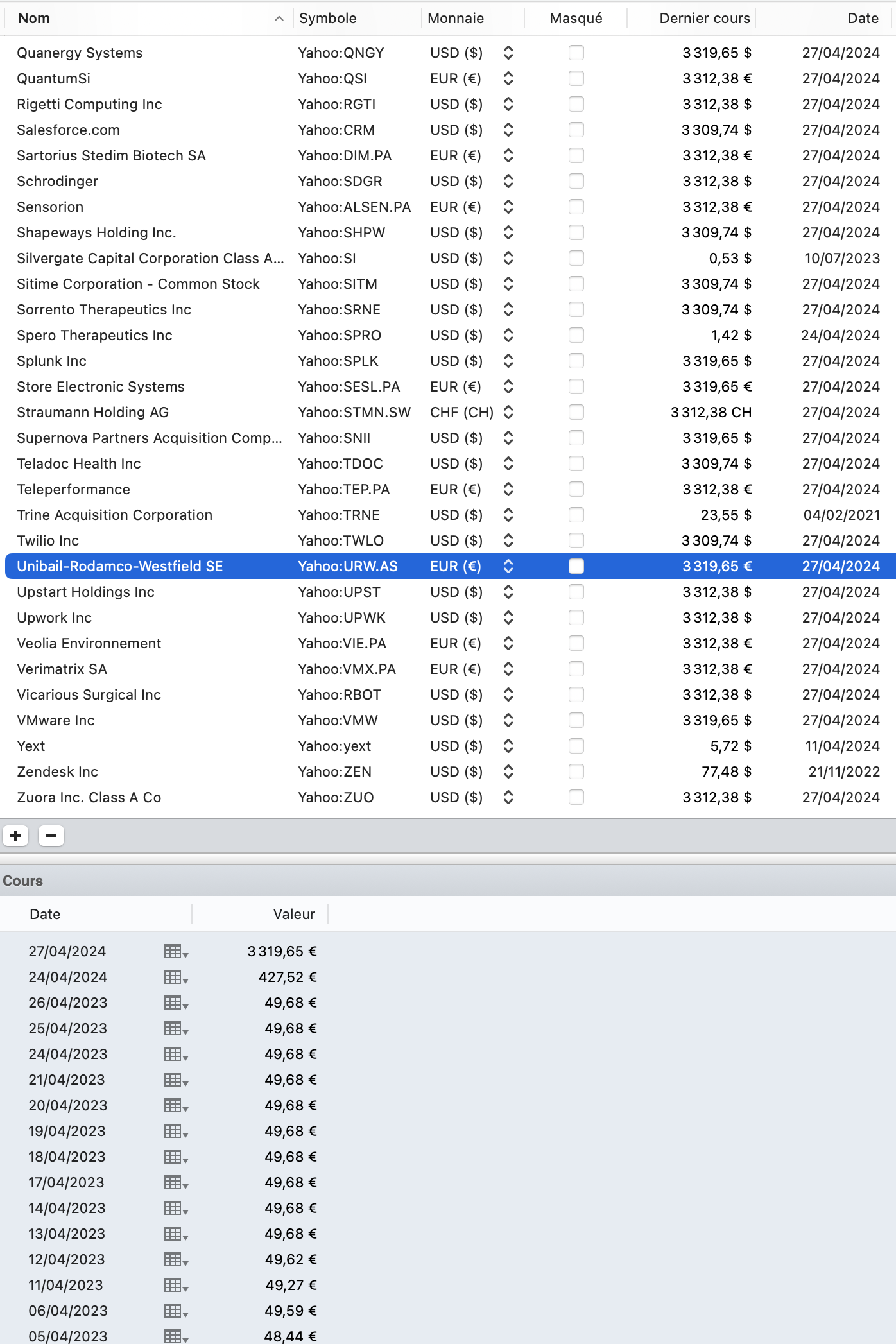Sort quotes by Date header in Cours
Viewport: 896px width, 1344px height.
(45, 914)
